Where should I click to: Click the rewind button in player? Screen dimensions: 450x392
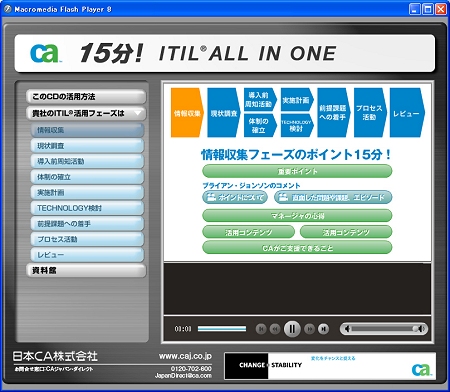[x=275, y=329]
